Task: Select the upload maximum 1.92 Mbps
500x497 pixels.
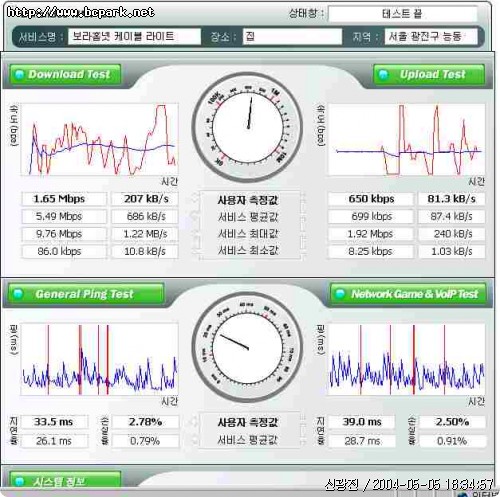Action: [x=371, y=234]
